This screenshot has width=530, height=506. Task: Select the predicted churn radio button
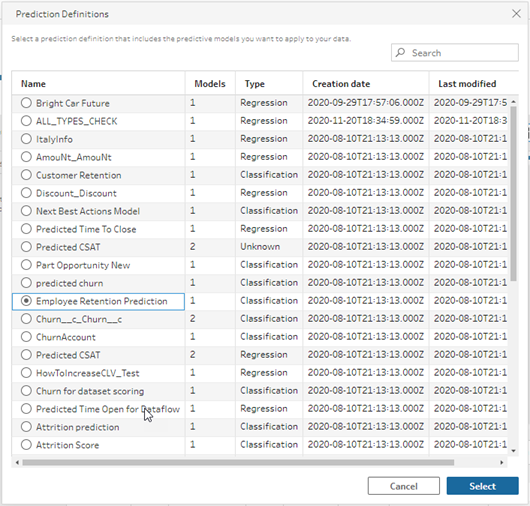click(x=26, y=283)
